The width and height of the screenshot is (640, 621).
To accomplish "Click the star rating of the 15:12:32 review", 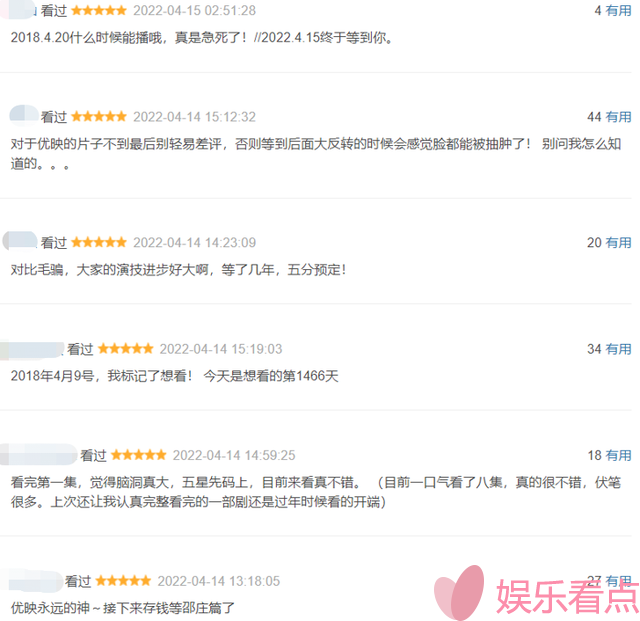I will click(x=99, y=117).
